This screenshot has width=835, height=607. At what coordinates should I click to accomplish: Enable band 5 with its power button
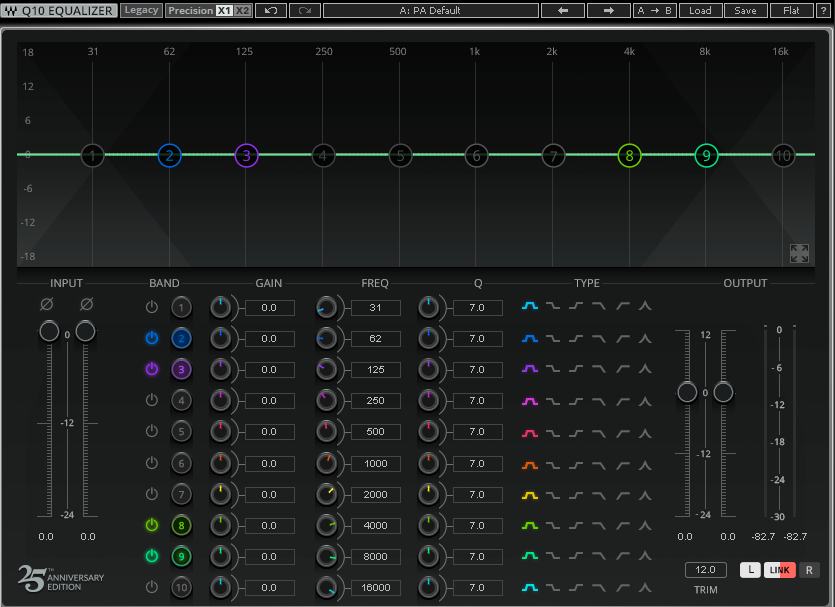tap(151, 431)
